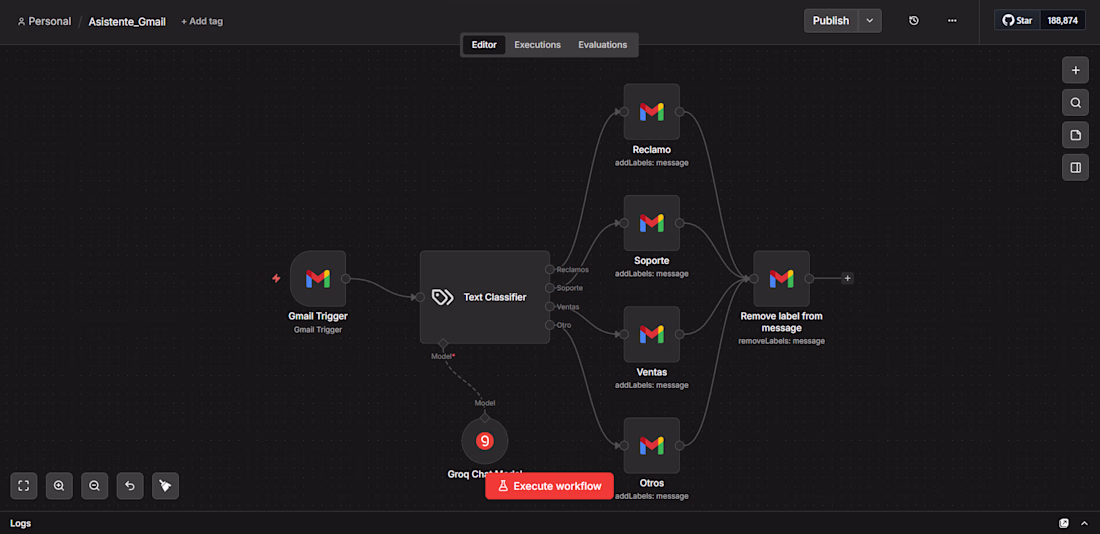Click the Gmail Trigger label text
The width and height of the screenshot is (1100, 534).
[318, 316]
